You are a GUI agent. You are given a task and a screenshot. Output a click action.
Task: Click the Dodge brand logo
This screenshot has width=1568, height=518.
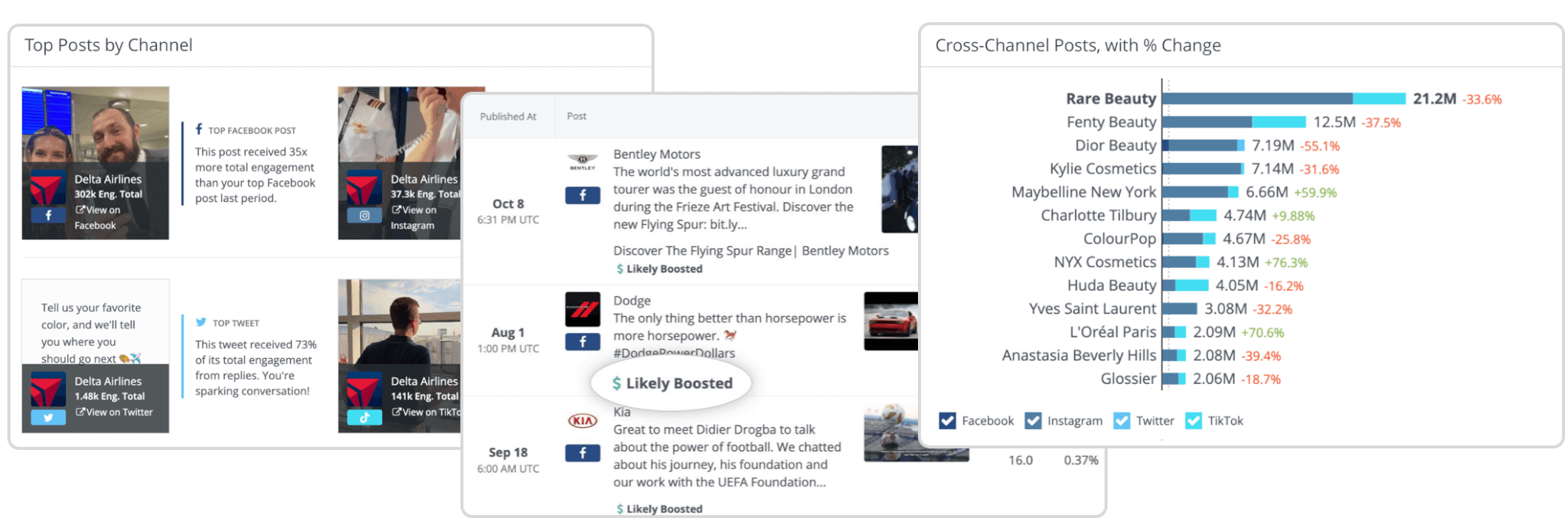click(583, 308)
